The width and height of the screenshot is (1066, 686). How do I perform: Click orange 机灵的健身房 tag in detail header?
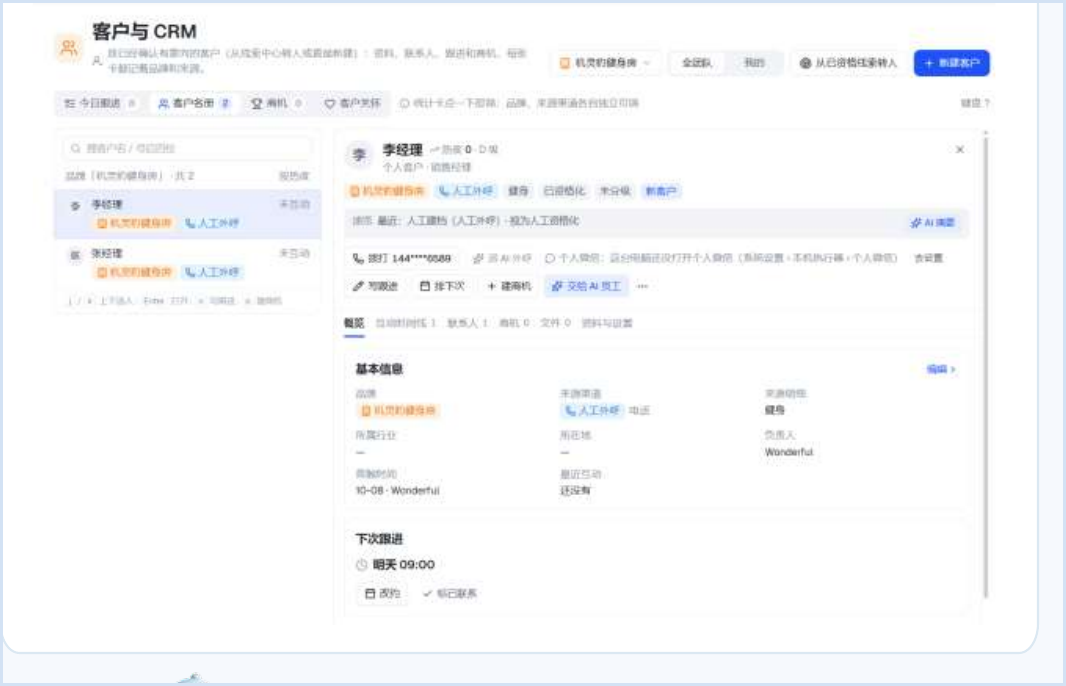[387, 191]
